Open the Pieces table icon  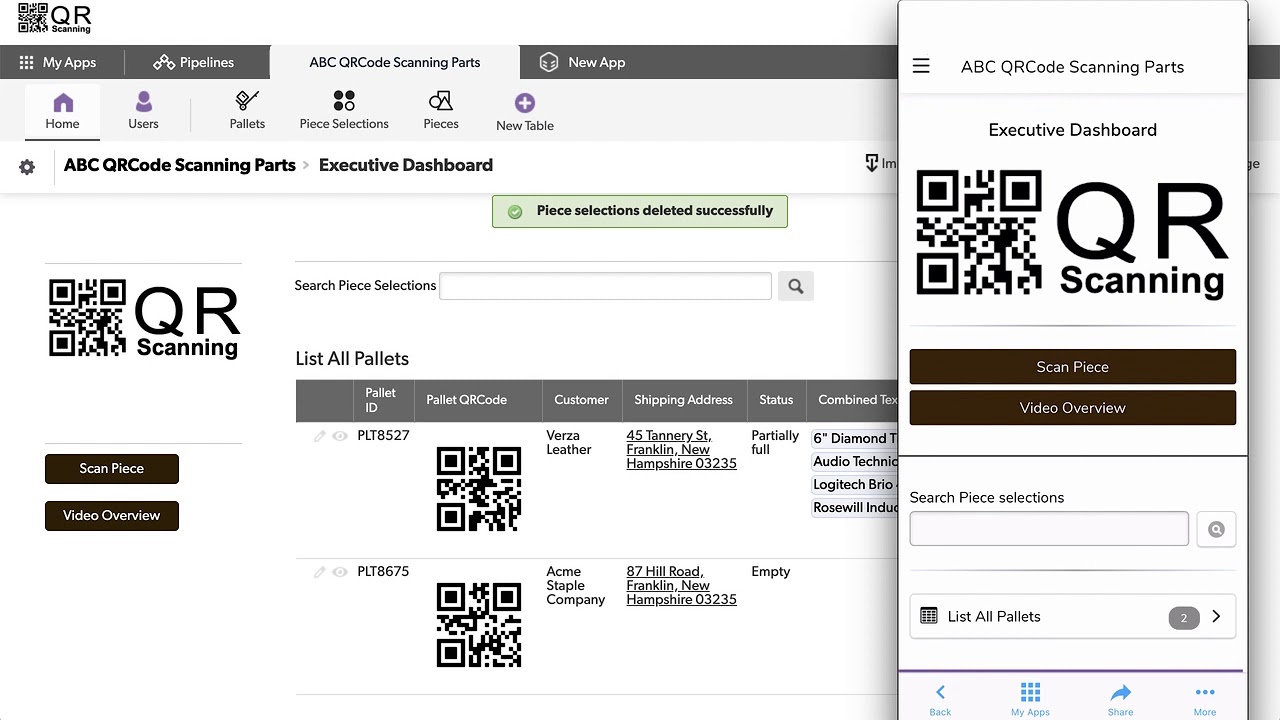point(441,111)
